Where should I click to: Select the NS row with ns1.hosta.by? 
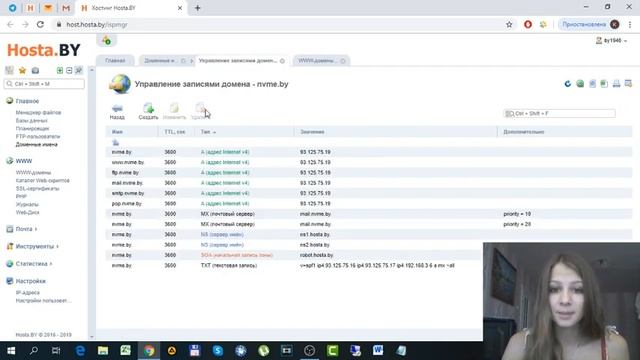click(x=369, y=235)
